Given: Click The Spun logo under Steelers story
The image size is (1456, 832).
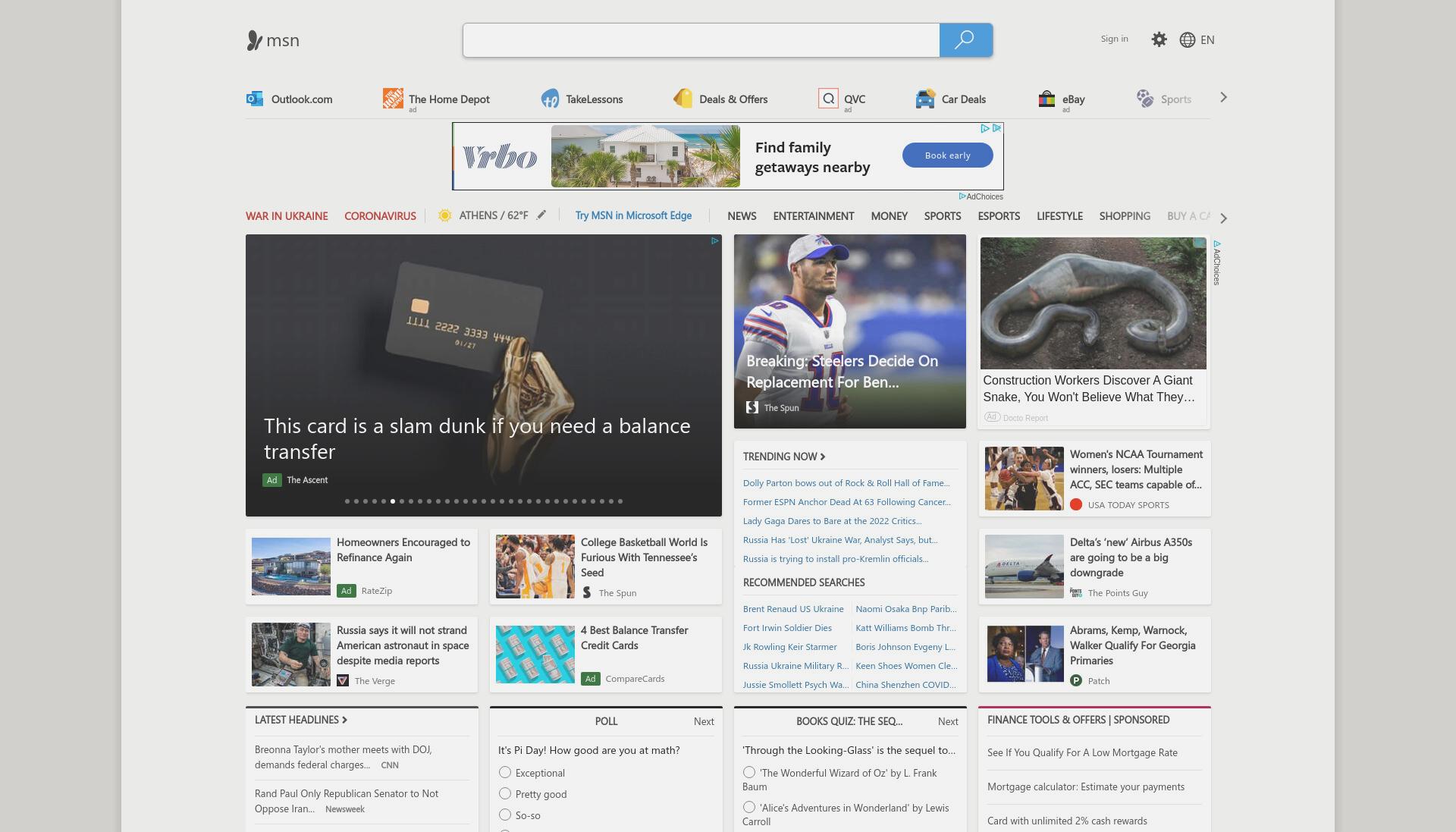Looking at the screenshot, I should point(752,407).
